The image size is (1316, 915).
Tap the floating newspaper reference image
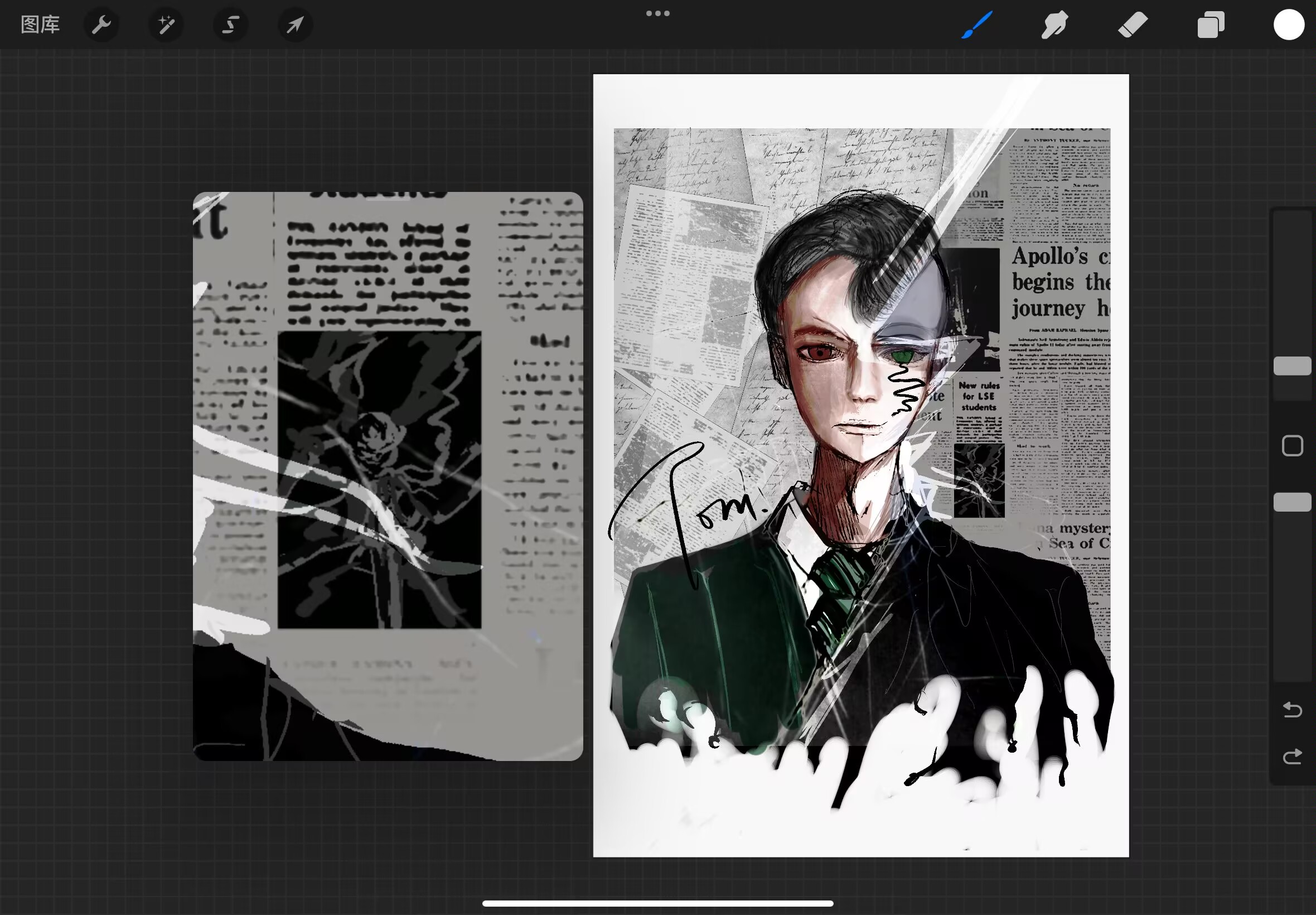(388, 476)
